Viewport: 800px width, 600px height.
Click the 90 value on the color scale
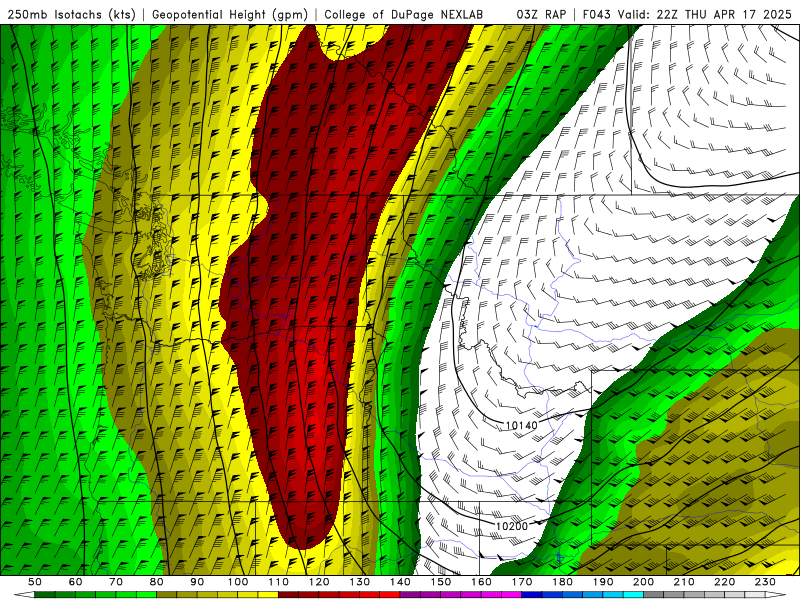click(197, 582)
